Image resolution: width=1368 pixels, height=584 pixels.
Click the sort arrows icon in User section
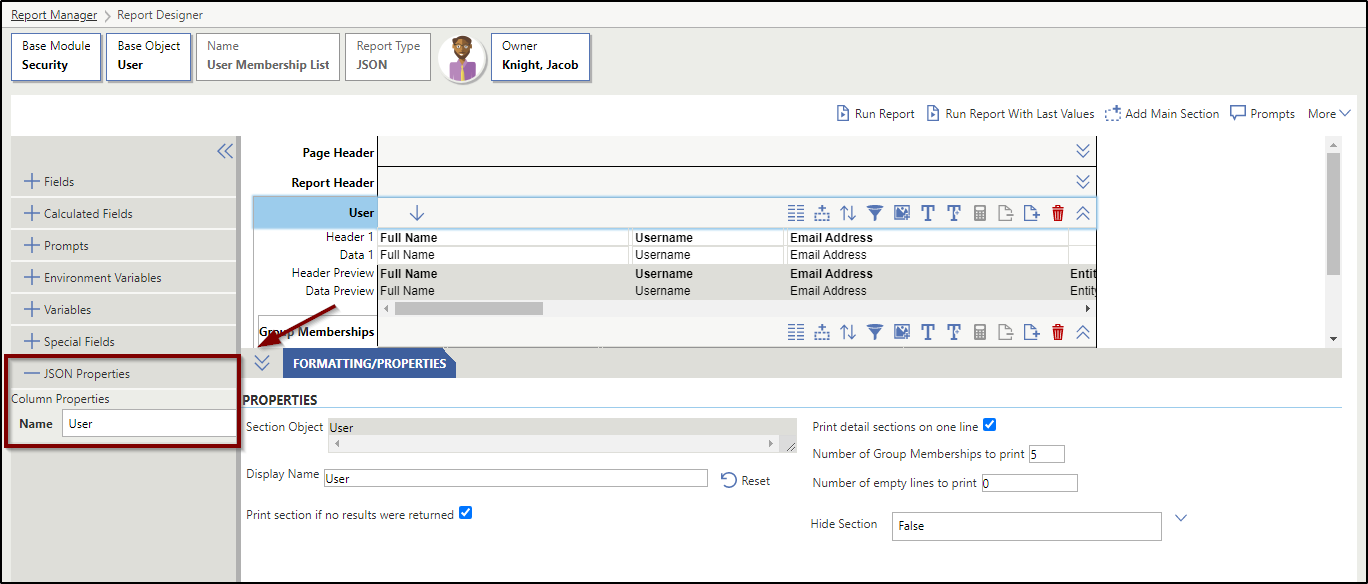tap(848, 213)
